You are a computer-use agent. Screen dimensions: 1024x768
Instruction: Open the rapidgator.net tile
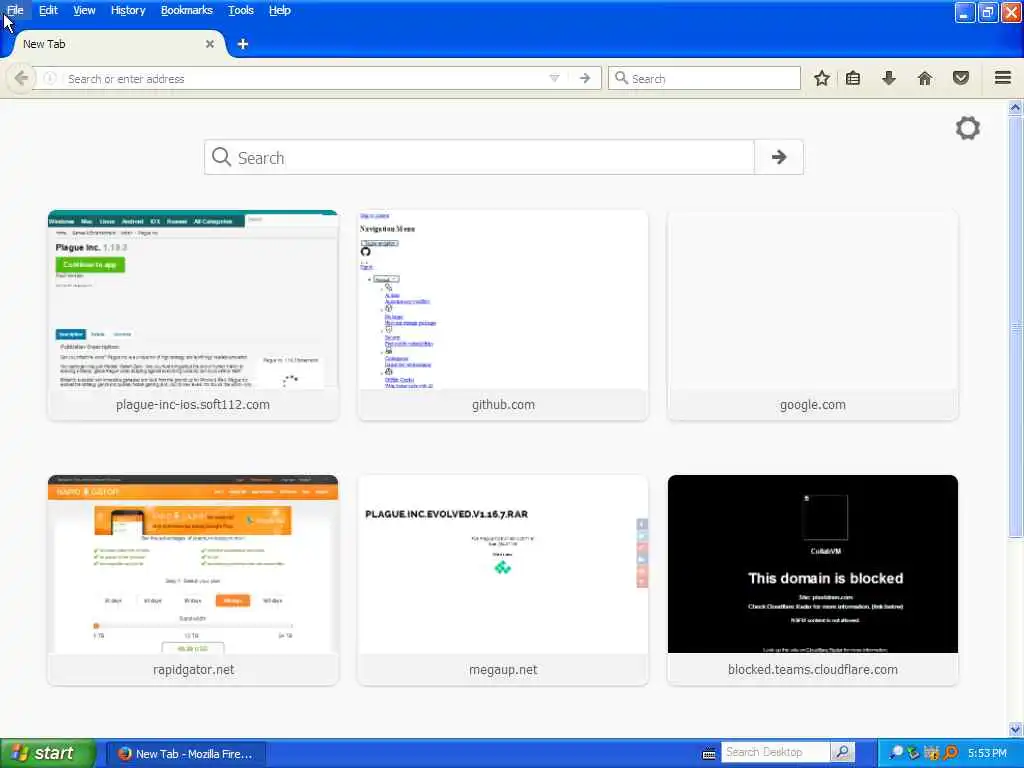coord(193,580)
